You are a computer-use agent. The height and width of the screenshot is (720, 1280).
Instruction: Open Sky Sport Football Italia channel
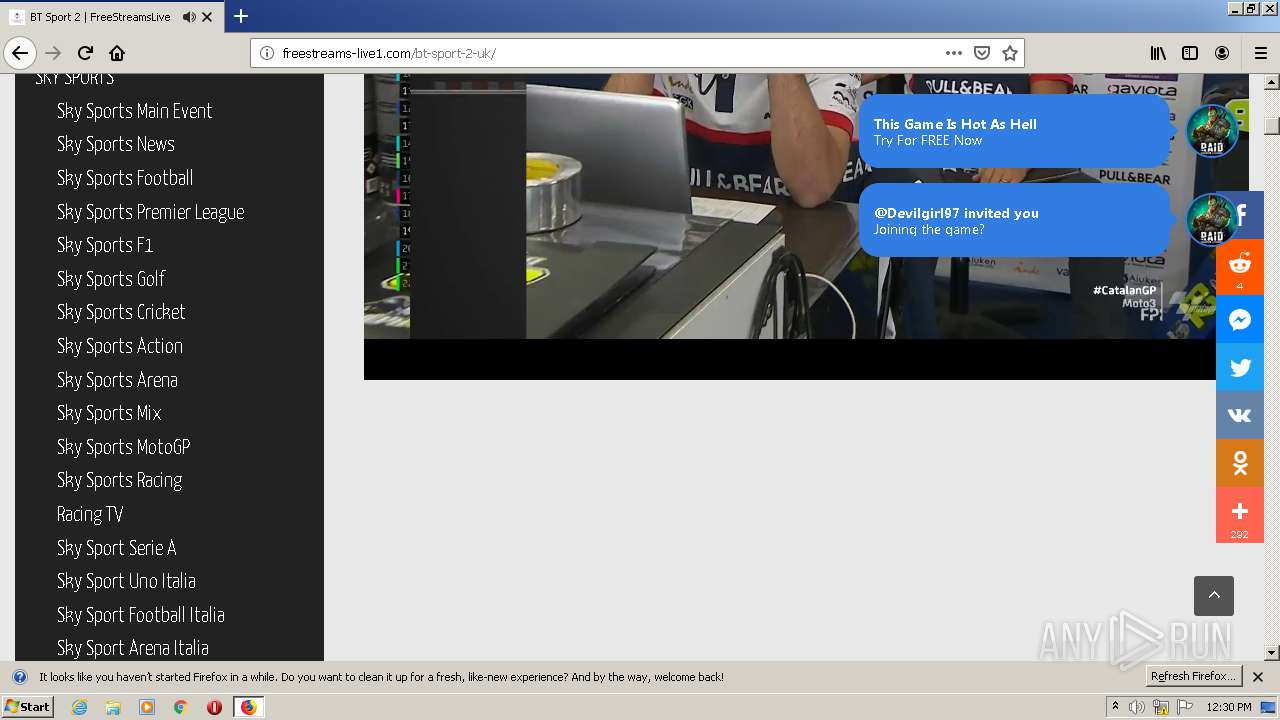click(x=141, y=615)
